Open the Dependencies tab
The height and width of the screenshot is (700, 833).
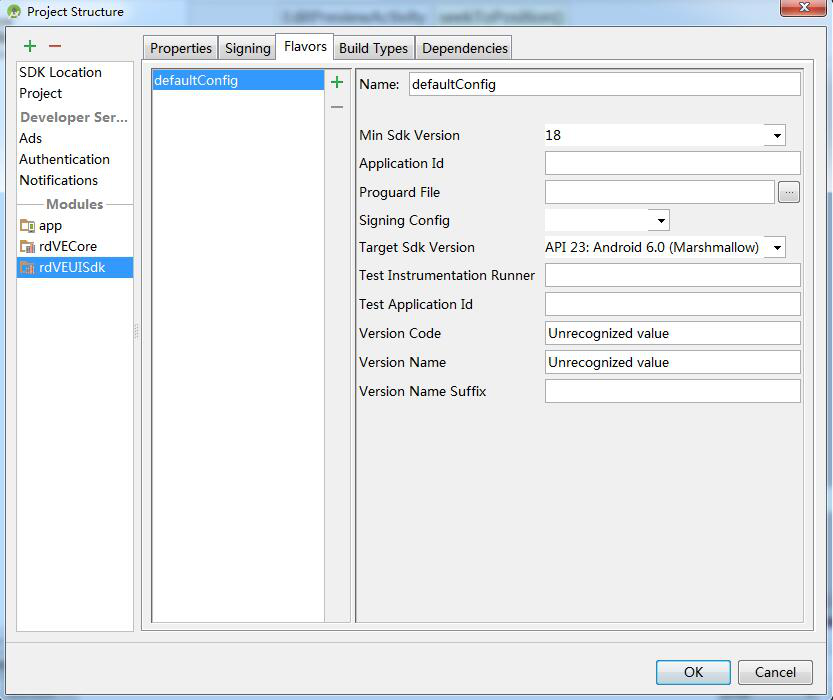click(x=464, y=48)
